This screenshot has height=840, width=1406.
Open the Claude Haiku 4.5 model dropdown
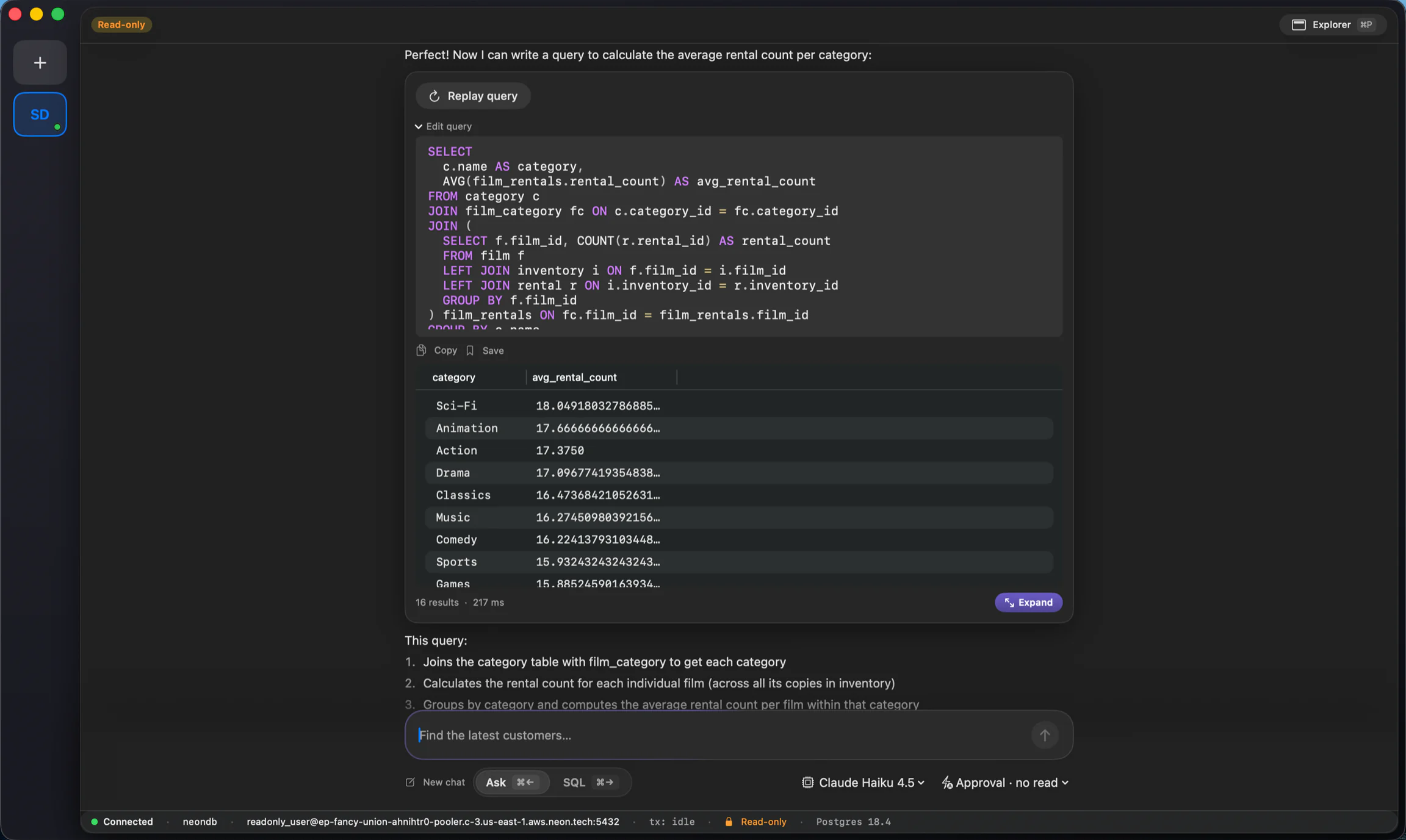[863, 782]
